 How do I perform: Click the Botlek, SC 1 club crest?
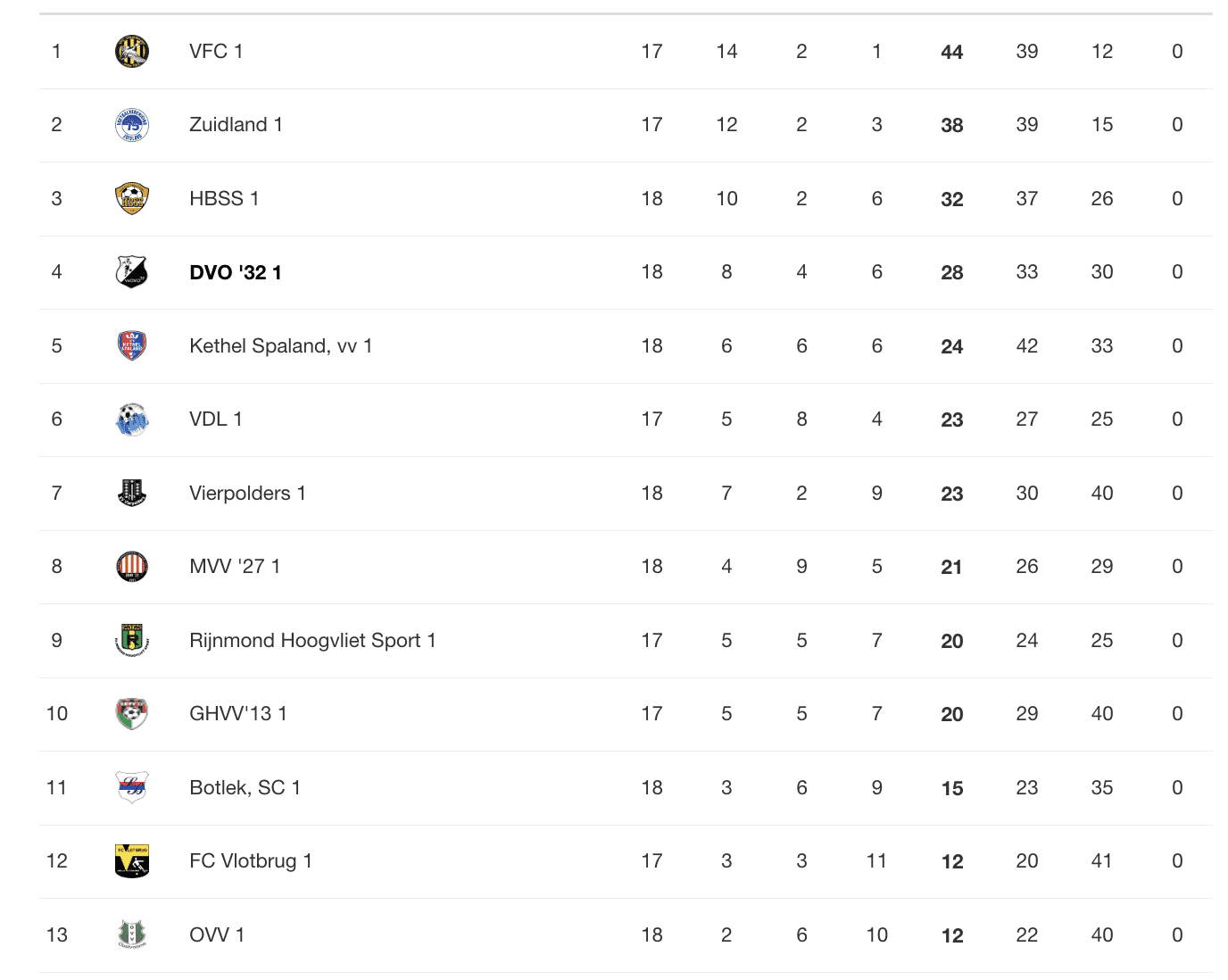[132, 787]
